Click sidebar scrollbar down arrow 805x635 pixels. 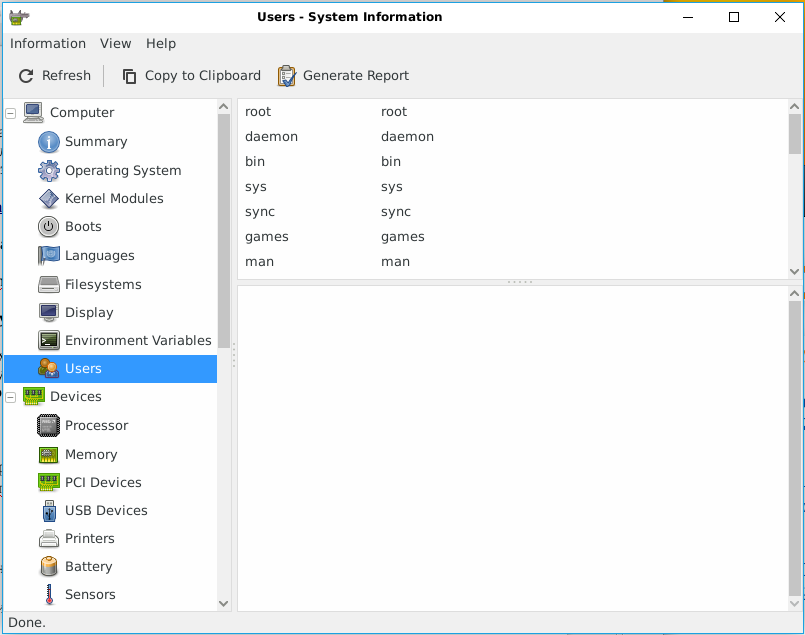(223, 604)
